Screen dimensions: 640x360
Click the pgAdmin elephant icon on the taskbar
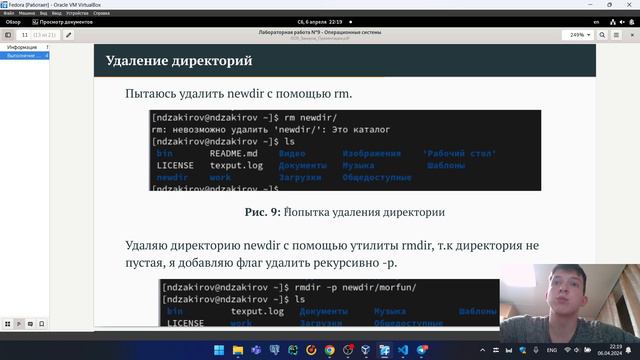coord(275,350)
